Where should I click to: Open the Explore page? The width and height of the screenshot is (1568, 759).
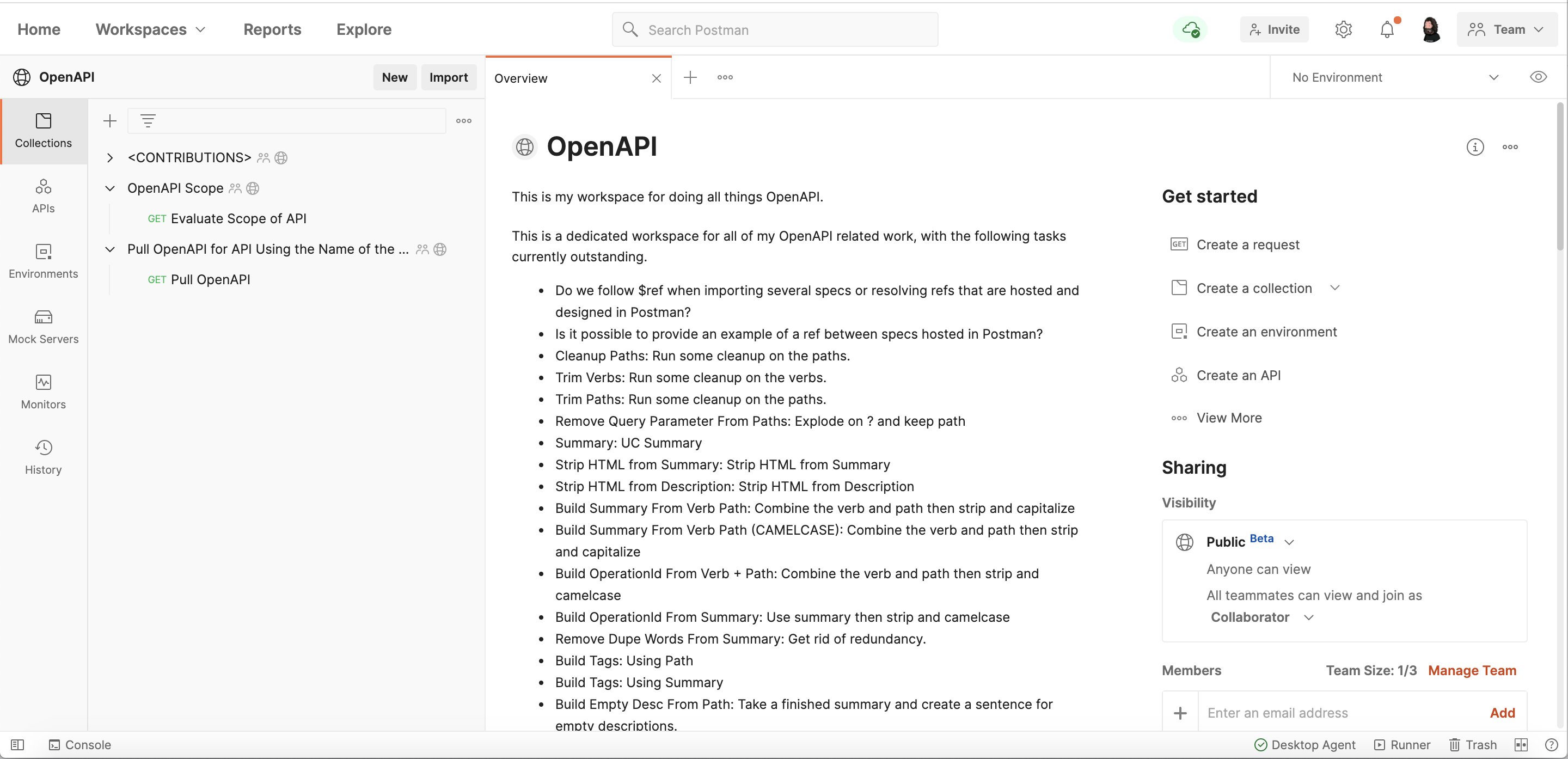pyautogui.click(x=364, y=29)
